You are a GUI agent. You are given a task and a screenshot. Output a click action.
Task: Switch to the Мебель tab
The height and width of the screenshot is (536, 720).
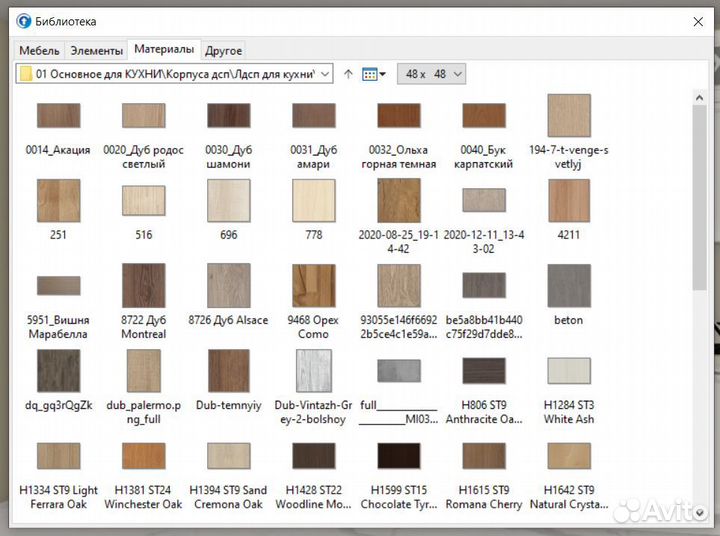(x=40, y=50)
